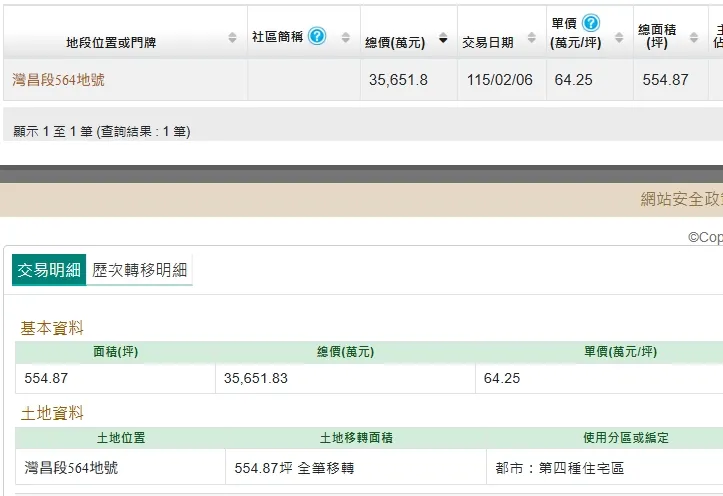The height and width of the screenshot is (496, 723).
Task: Click 64.25 unit price in 基本資料
Action: [502, 378]
